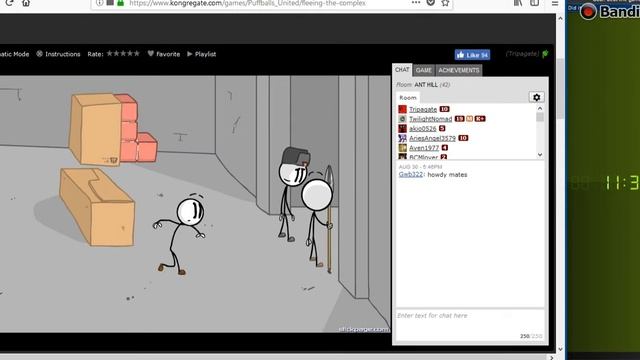Click the Kongregate URL address field

[x=247, y=3]
